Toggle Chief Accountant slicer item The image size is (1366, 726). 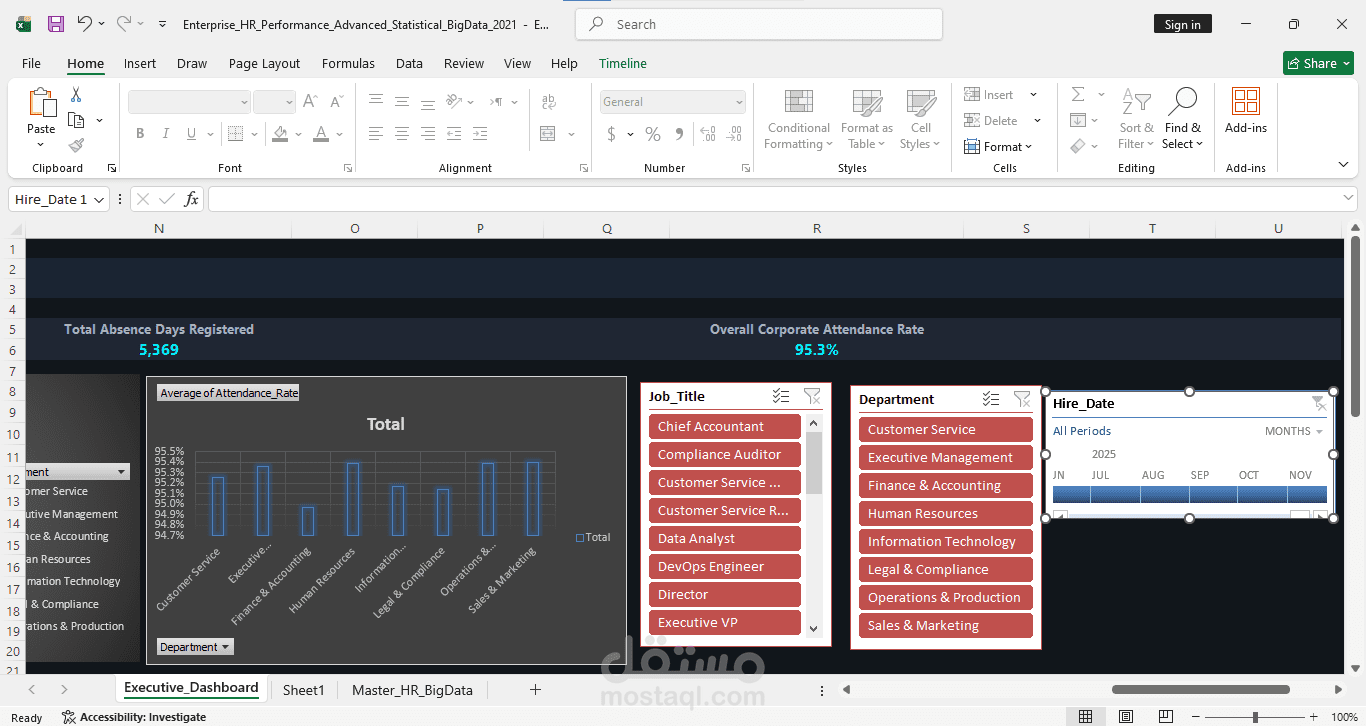pyautogui.click(x=725, y=426)
